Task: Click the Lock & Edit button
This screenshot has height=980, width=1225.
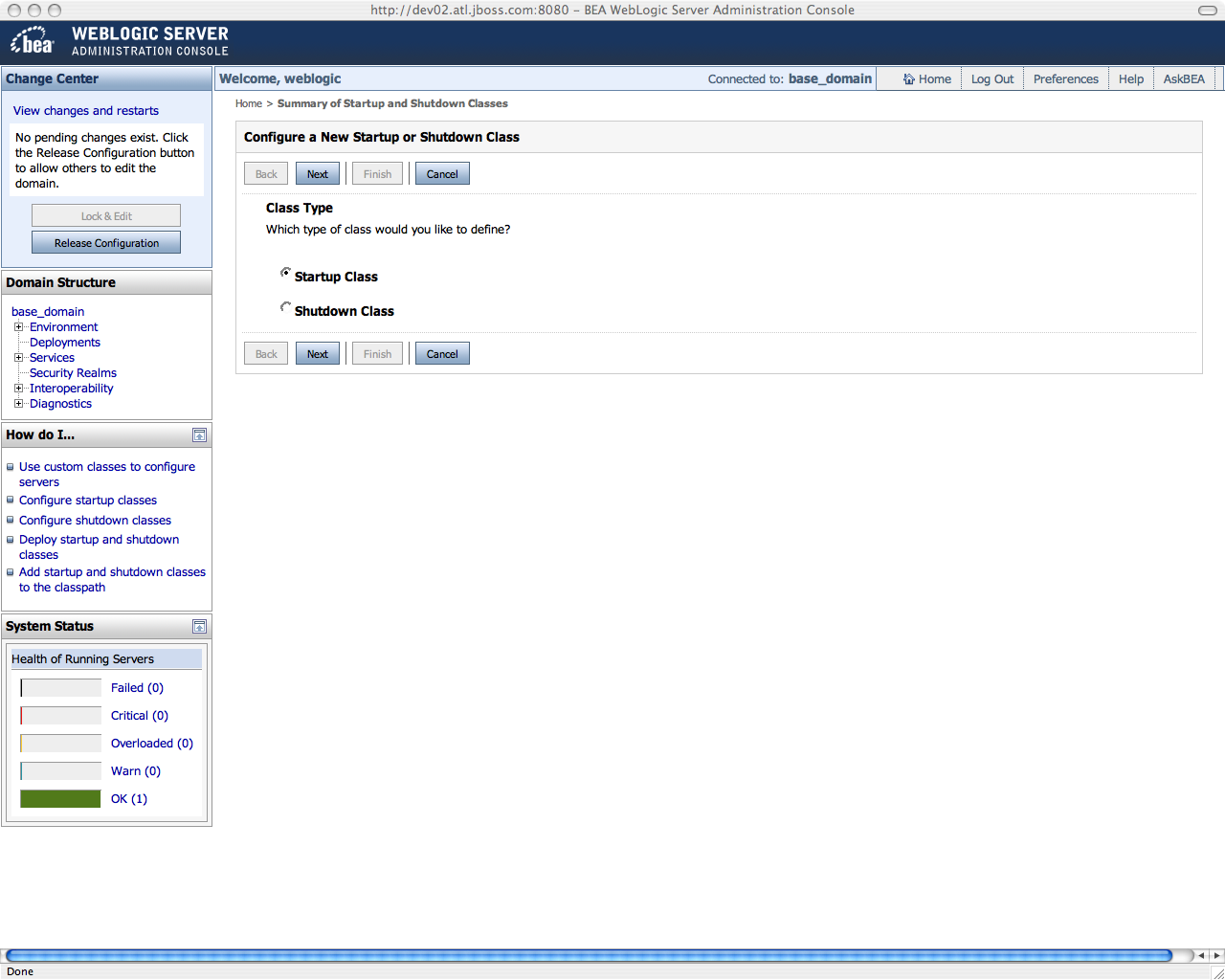Action: (x=106, y=216)
